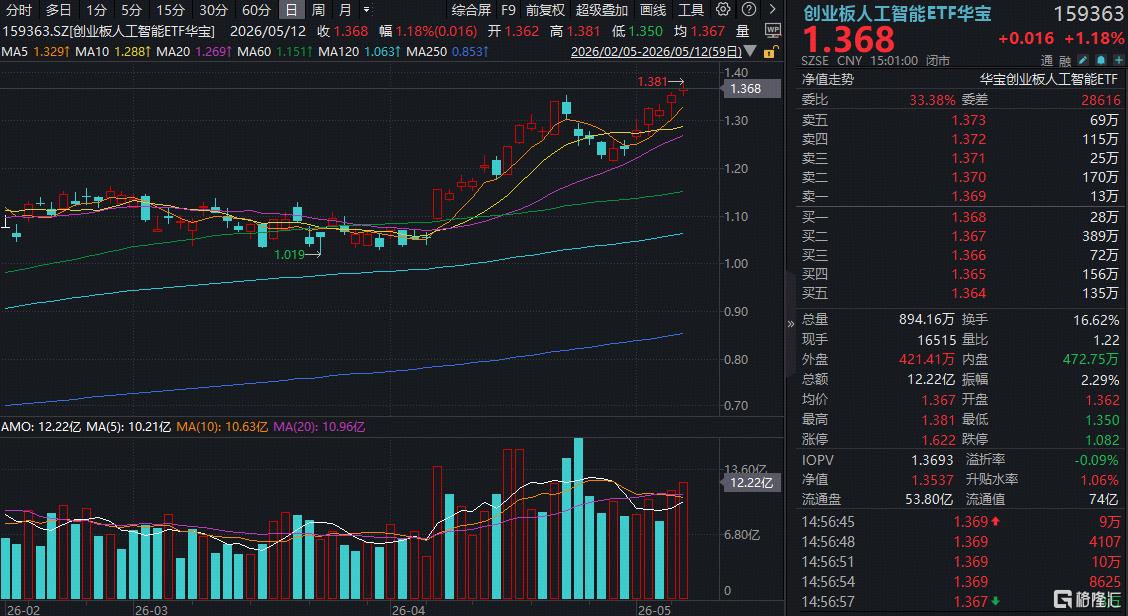Click the right arrow chevron in toolbar
This screenshot has height=616, width=1128.
coord(773,9)
